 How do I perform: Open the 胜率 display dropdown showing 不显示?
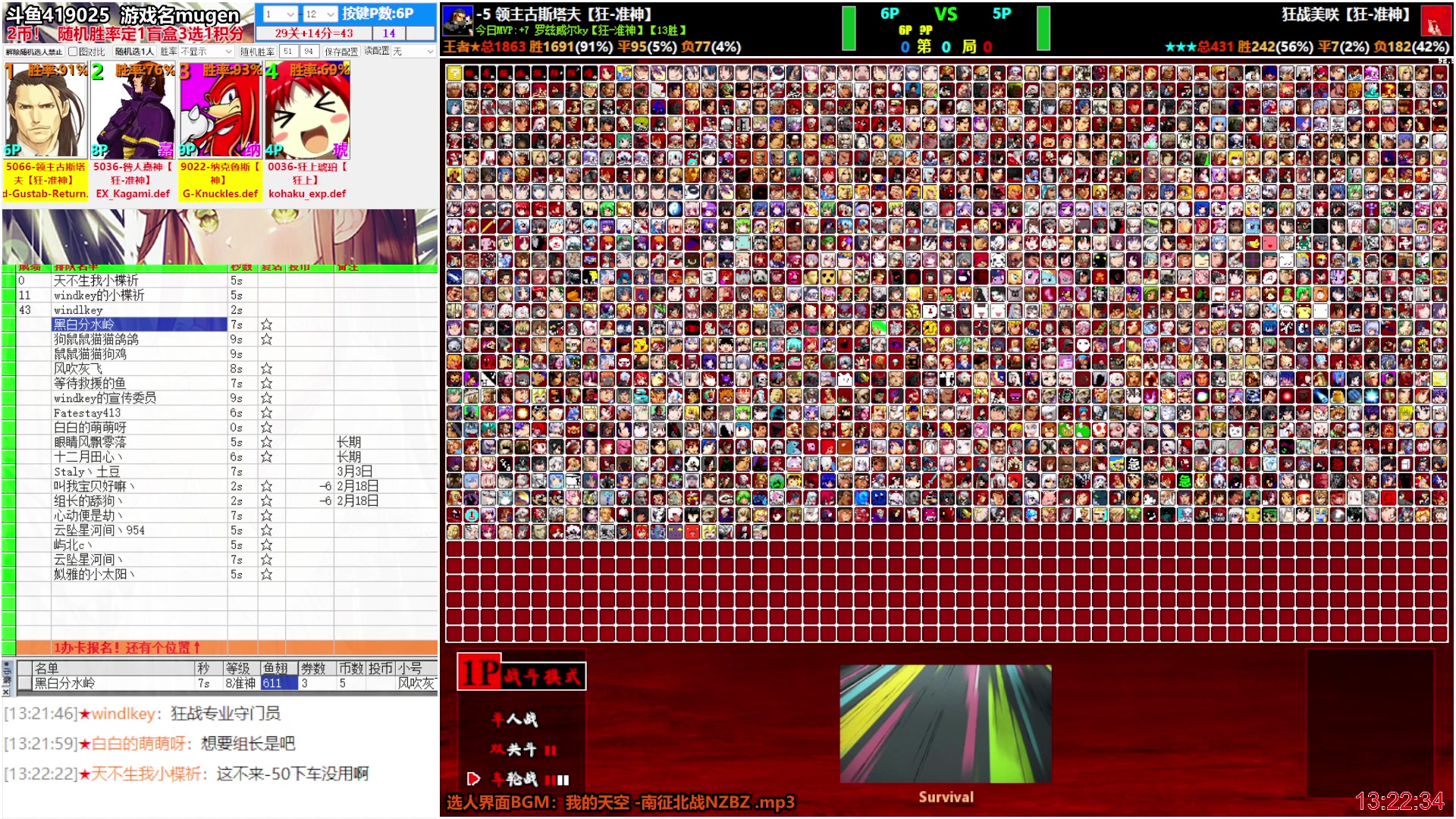[x=206, y=52]
